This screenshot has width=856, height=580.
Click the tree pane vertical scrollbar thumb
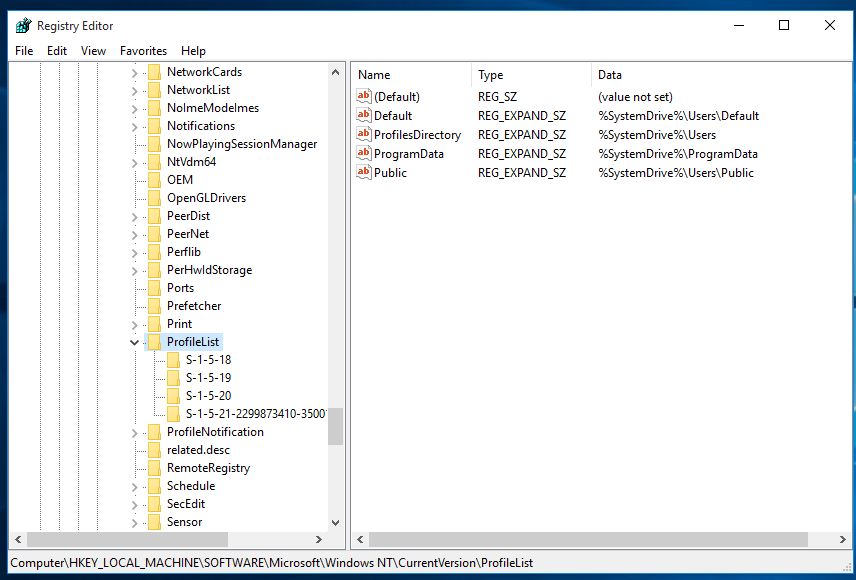pyautogui.click(x=336, y=426)
